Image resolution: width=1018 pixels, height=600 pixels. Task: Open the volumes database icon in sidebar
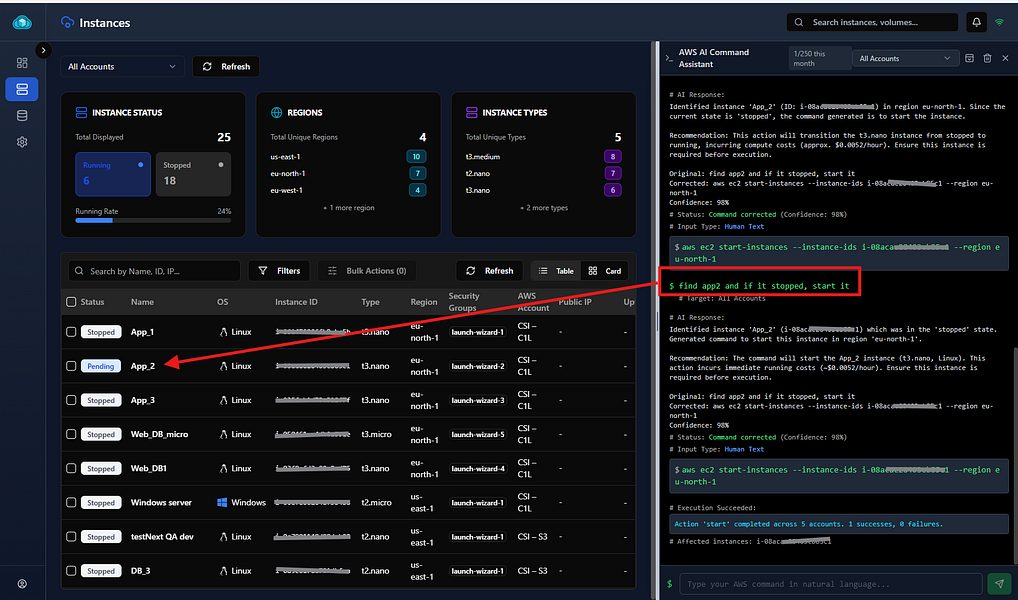[22, 116]
